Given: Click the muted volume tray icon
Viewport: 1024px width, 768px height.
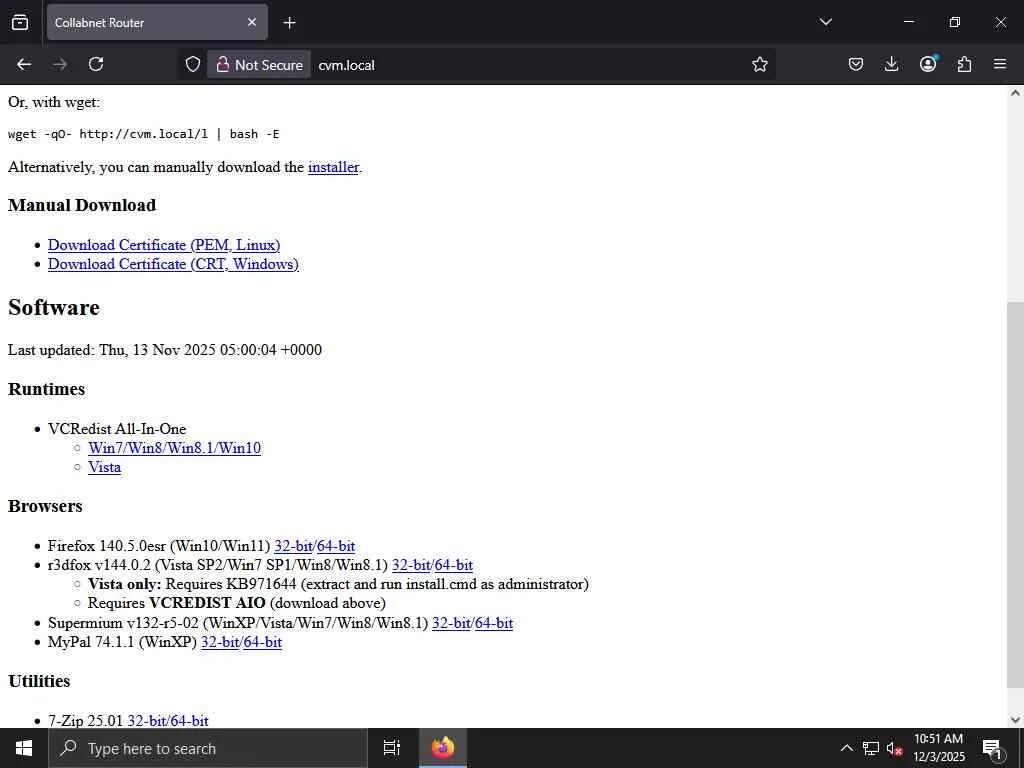Looking at the screenshot, I should click(895, 748).
